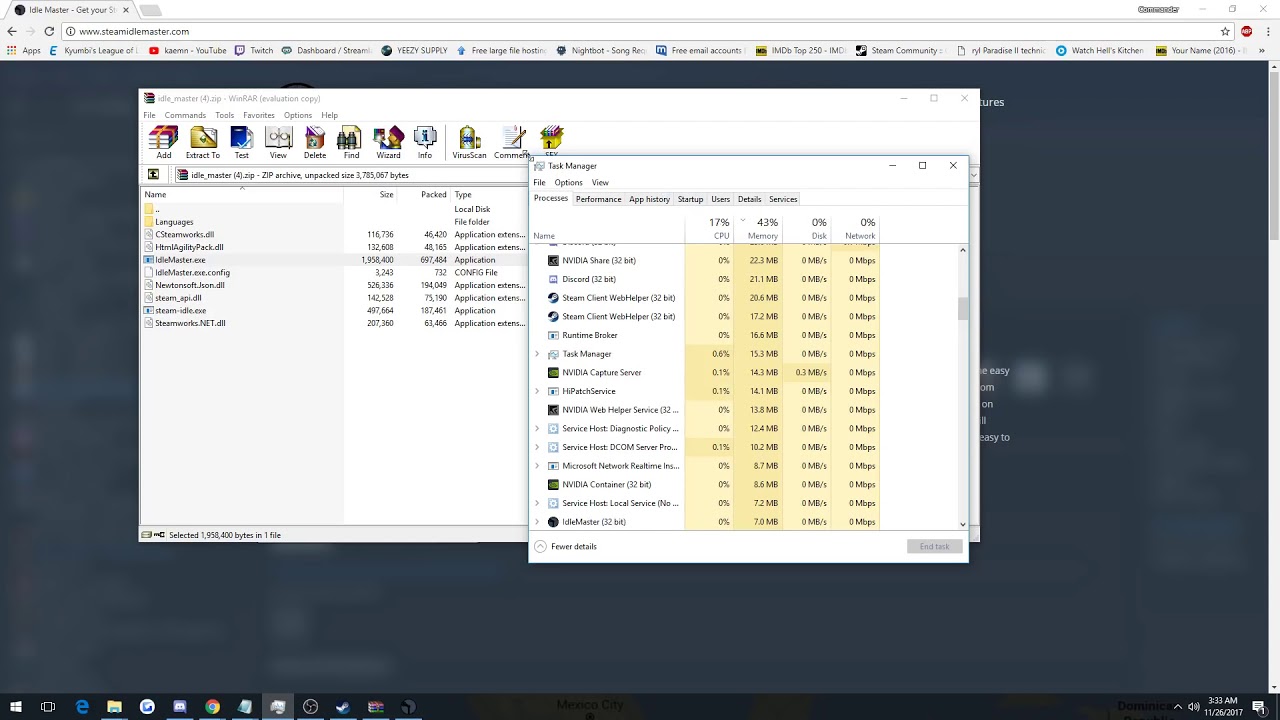
Task: Open Steam from the taskbar
Action: [343, 707]
